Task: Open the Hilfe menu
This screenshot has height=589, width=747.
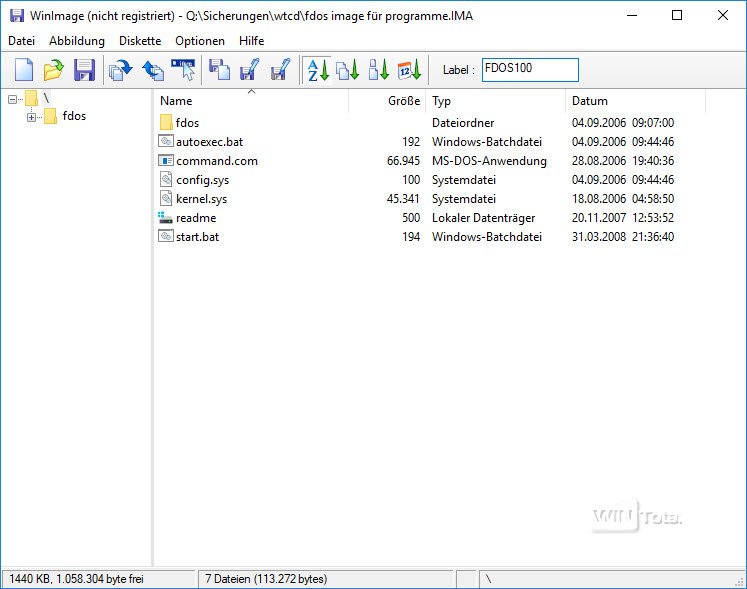Action: coord(252,41)
